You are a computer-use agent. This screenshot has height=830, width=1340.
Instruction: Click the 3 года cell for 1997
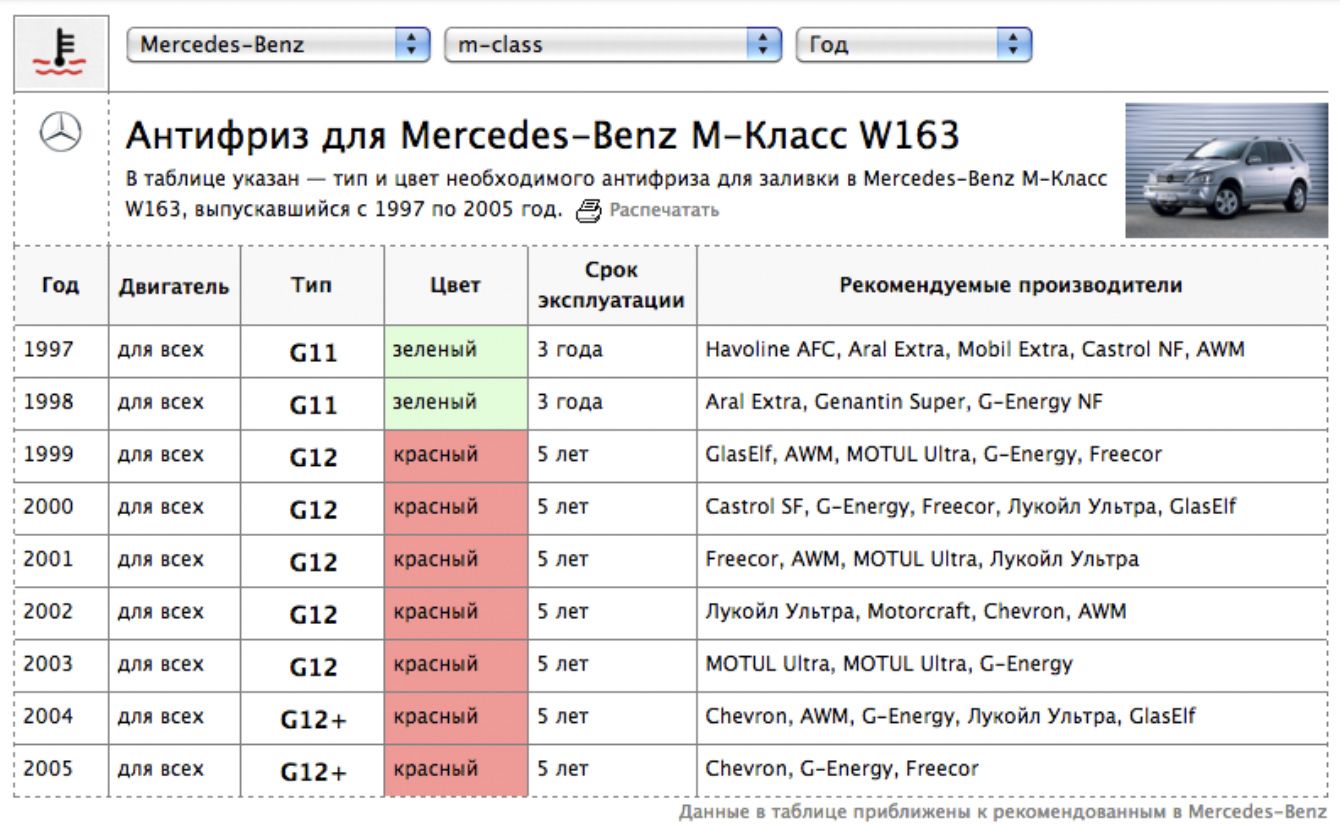click(612, 351)
